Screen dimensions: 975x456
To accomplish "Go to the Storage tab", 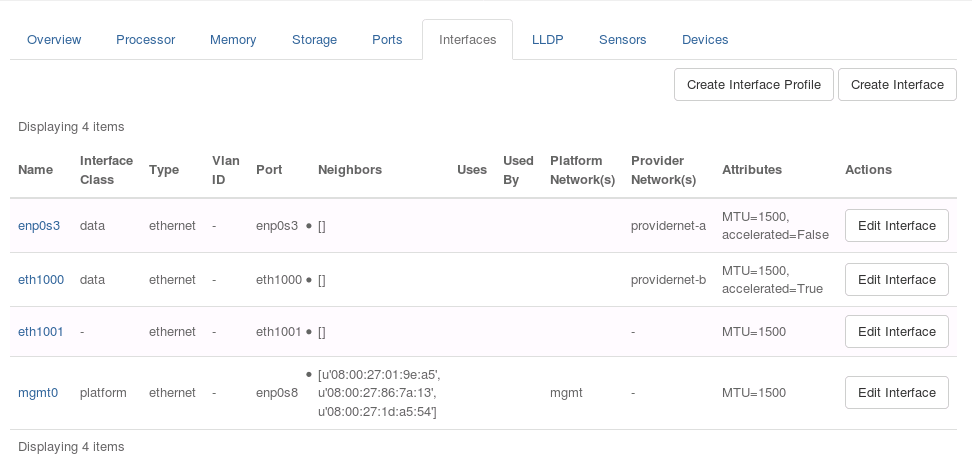I will [x=314, y=40].
